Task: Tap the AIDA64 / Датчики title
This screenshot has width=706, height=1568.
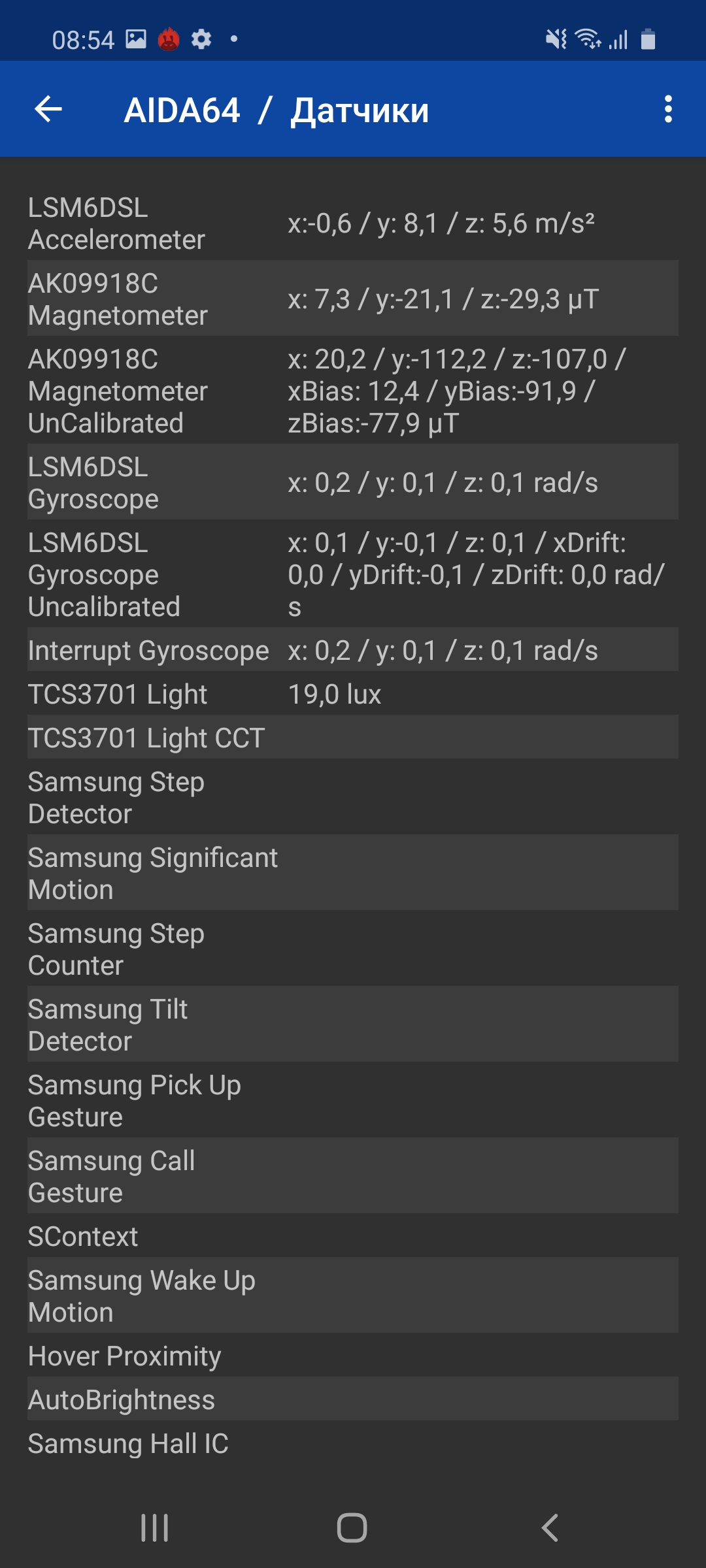Action: click(x=277, y=110)
